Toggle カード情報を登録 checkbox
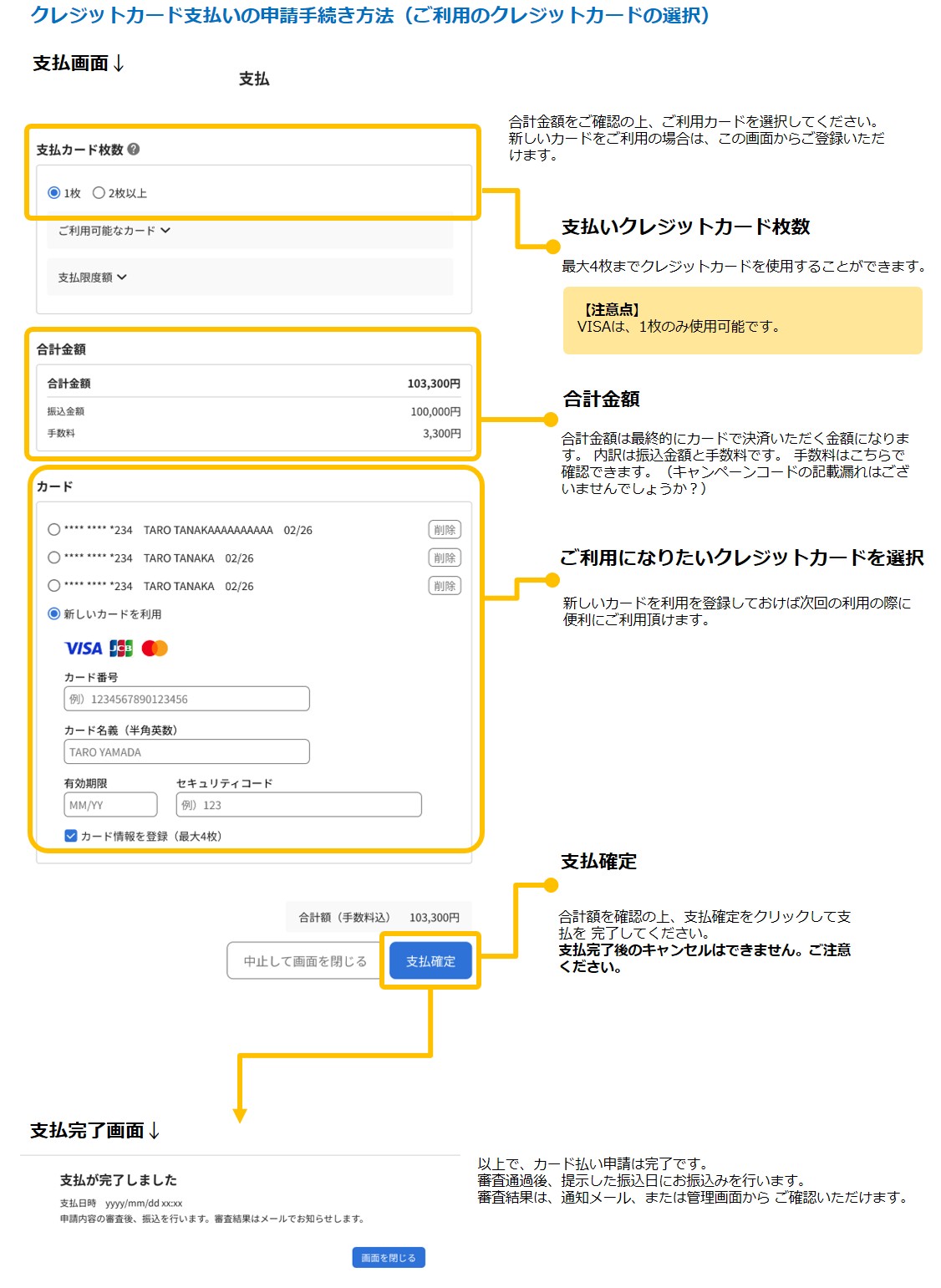 click(71, 836)
